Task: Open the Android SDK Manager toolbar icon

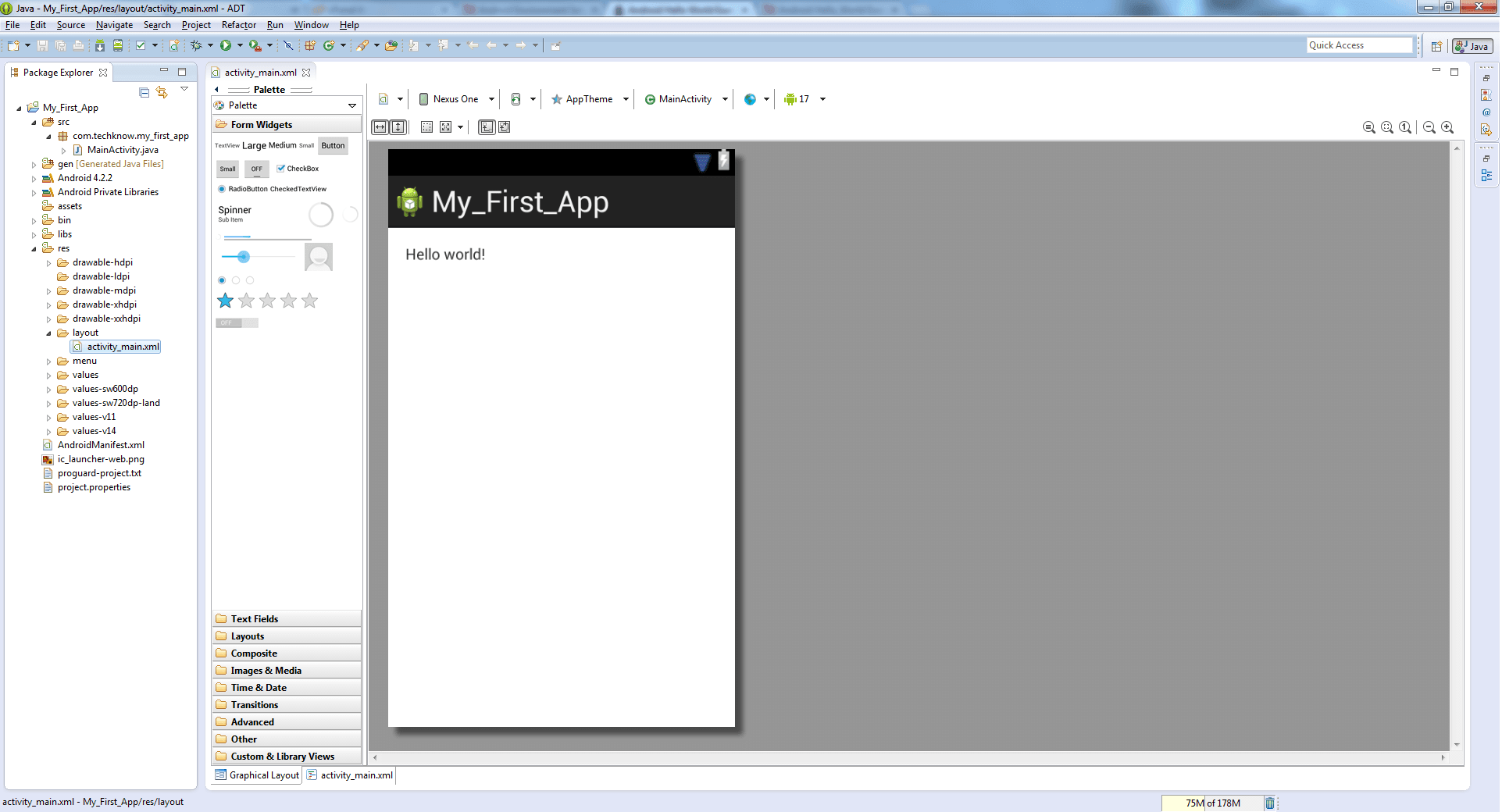Action: [x=100, y=45]
